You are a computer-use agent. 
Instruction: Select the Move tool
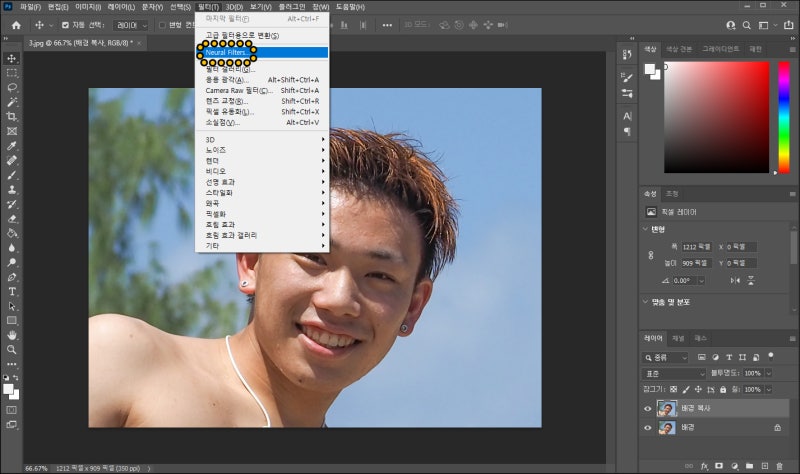click(x=12, y=58)
